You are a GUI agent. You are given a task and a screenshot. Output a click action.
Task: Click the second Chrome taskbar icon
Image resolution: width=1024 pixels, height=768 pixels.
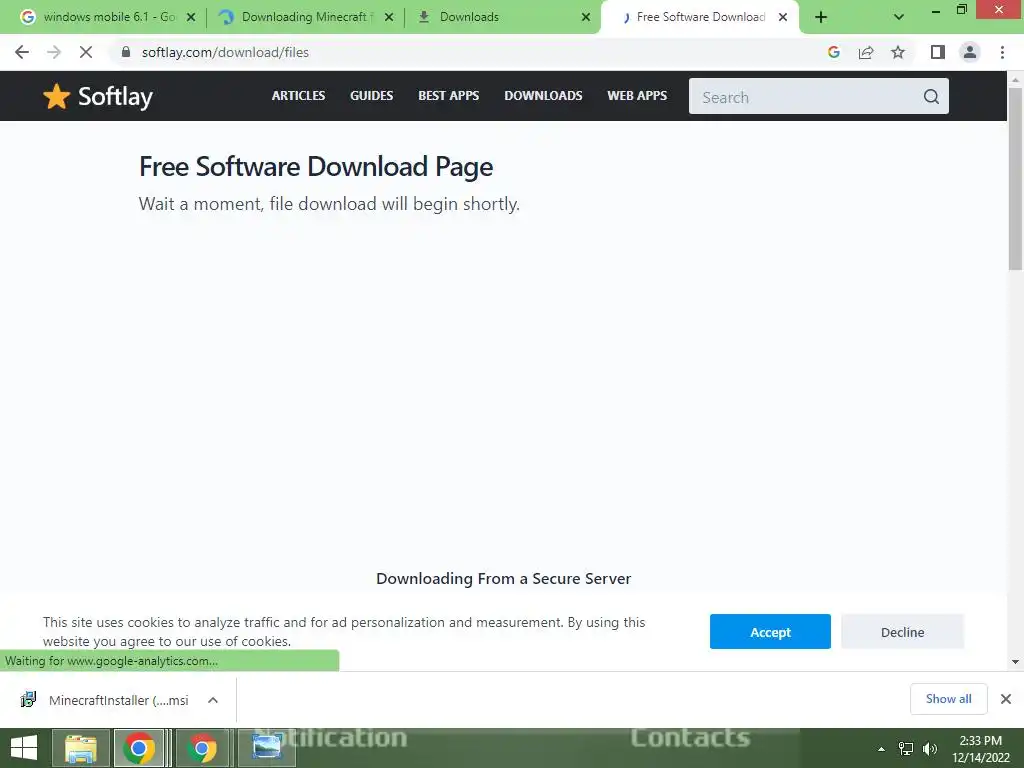click(202, 748)
